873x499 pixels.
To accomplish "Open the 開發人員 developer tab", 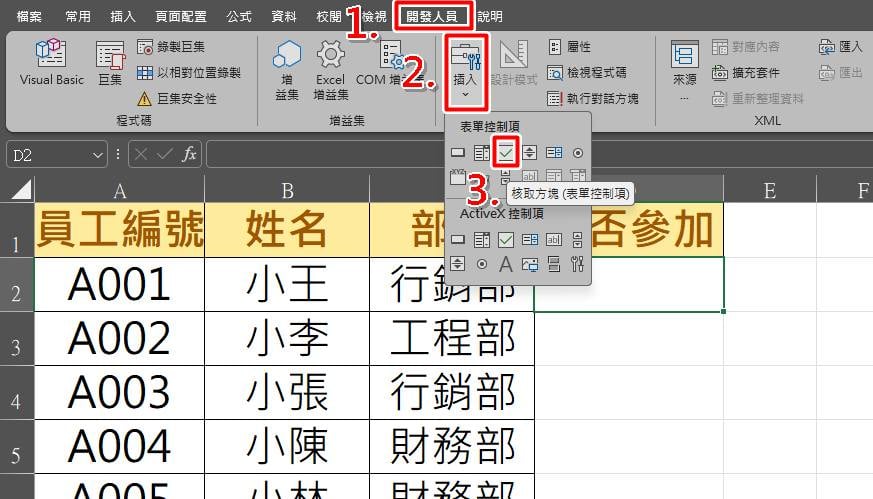I will pos(433,17).
